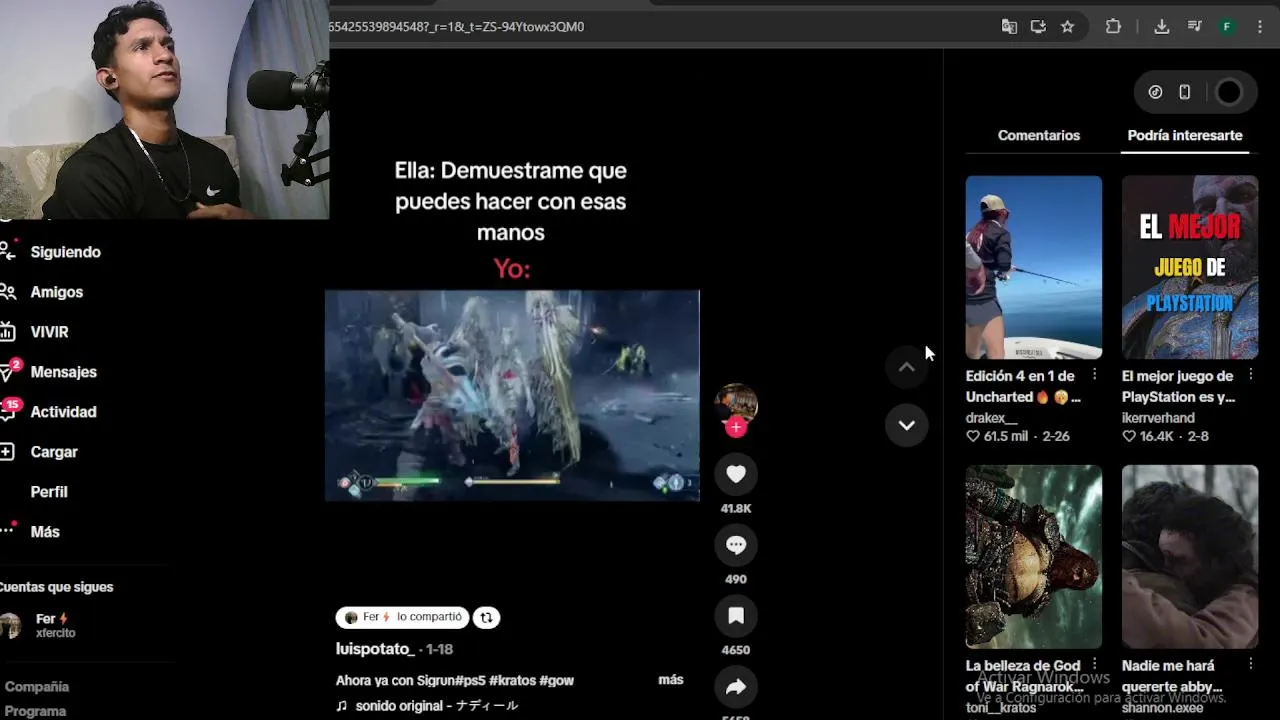1280x720 pixels.
Task: Open VIVIR live section in sidebar
Action: coord(49,332)
